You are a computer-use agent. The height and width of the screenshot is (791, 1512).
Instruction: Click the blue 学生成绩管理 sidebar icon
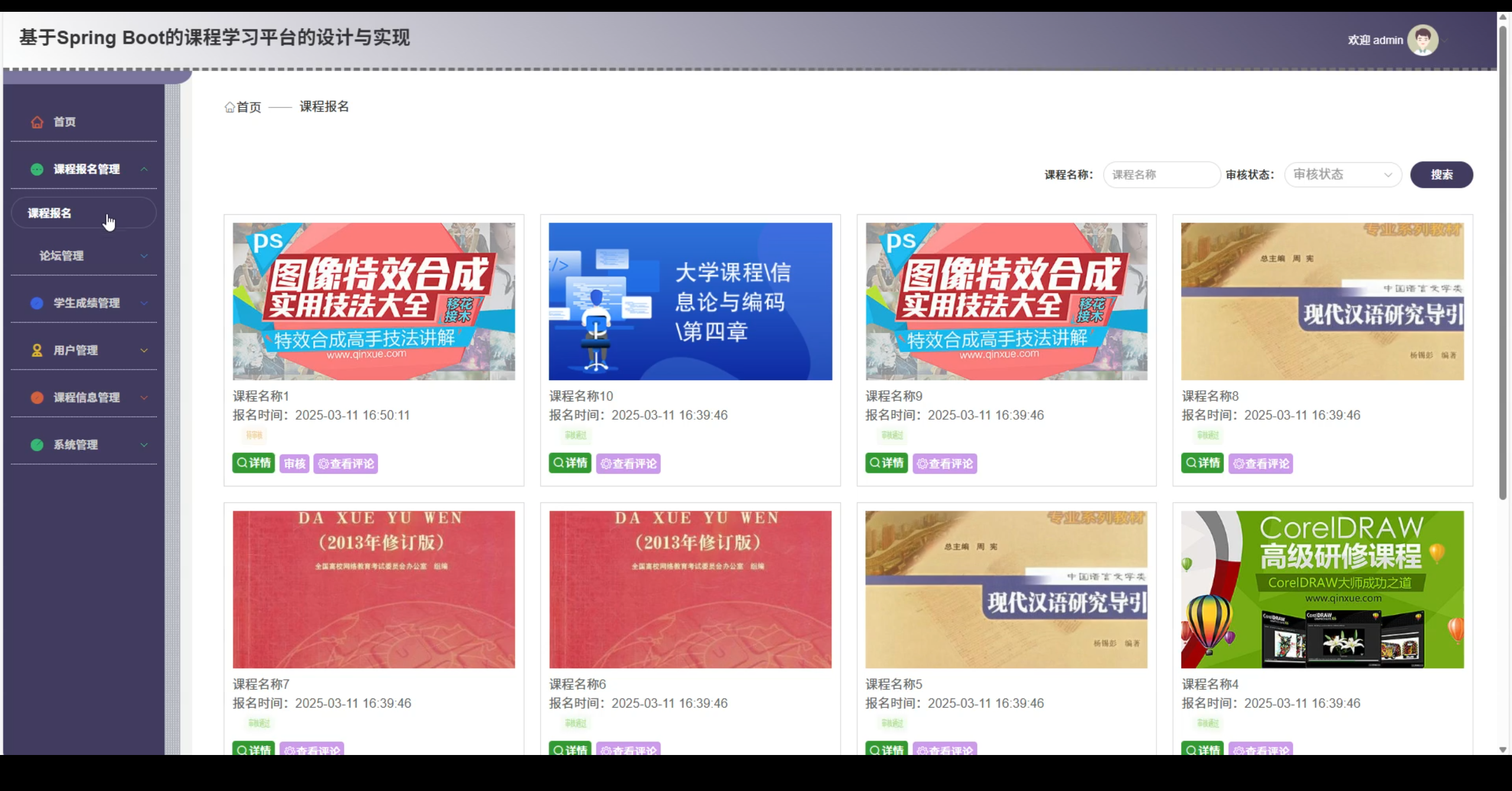pyautogui.click(x=37, y=303)
